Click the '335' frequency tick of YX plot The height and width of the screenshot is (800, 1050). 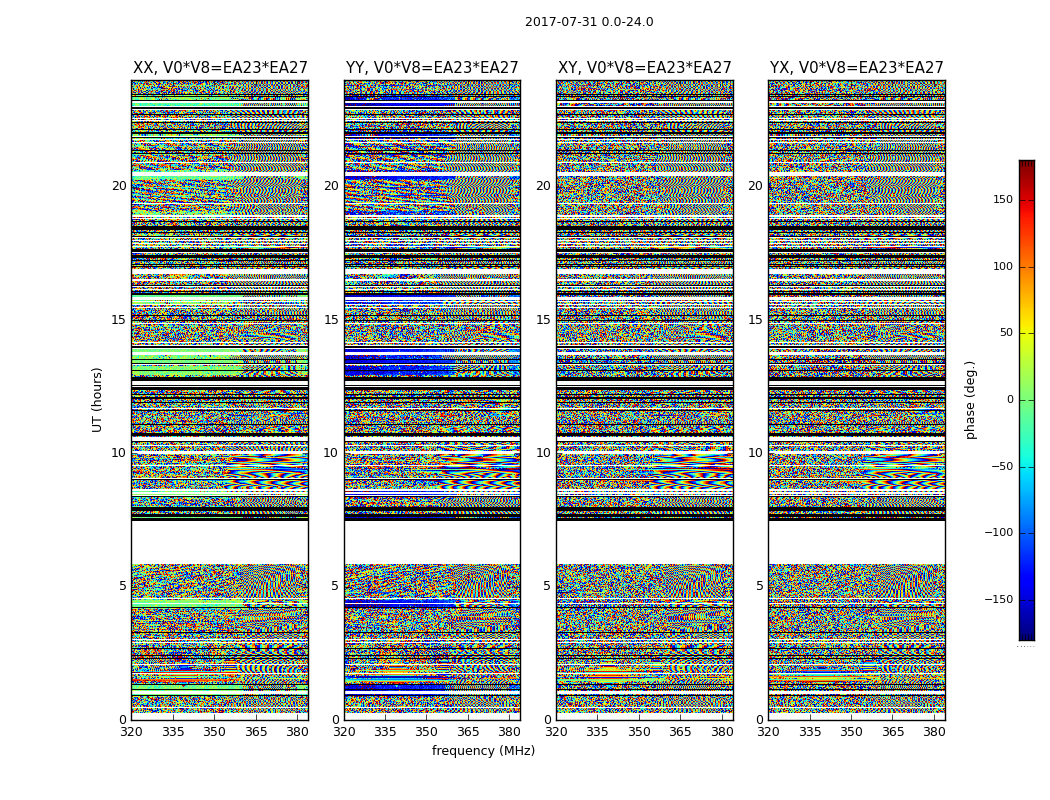pos(810,732)
